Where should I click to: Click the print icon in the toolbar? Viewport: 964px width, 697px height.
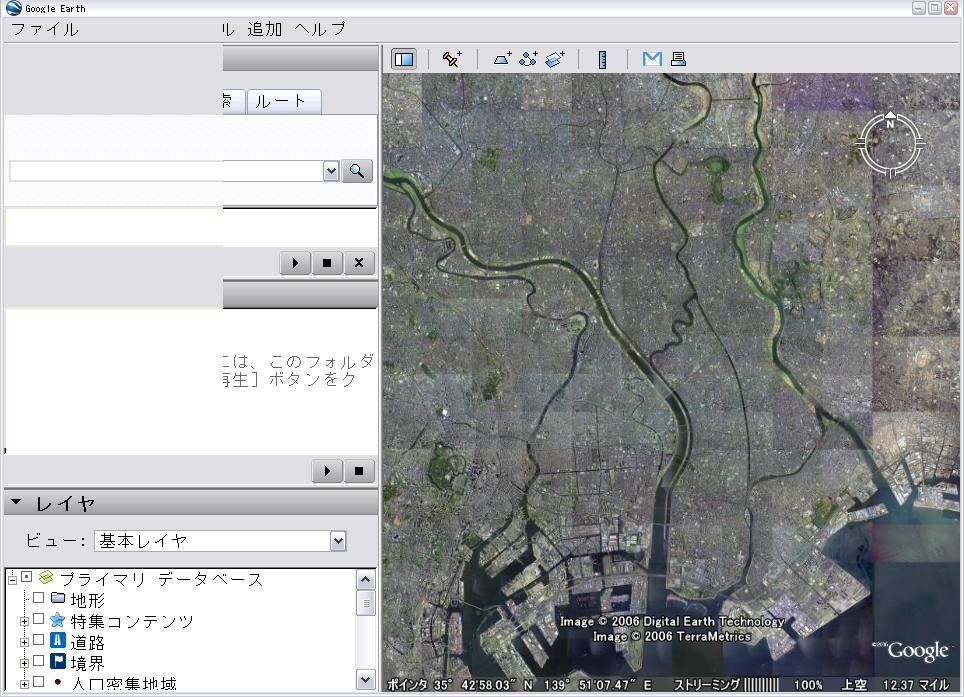coord(678,59)
